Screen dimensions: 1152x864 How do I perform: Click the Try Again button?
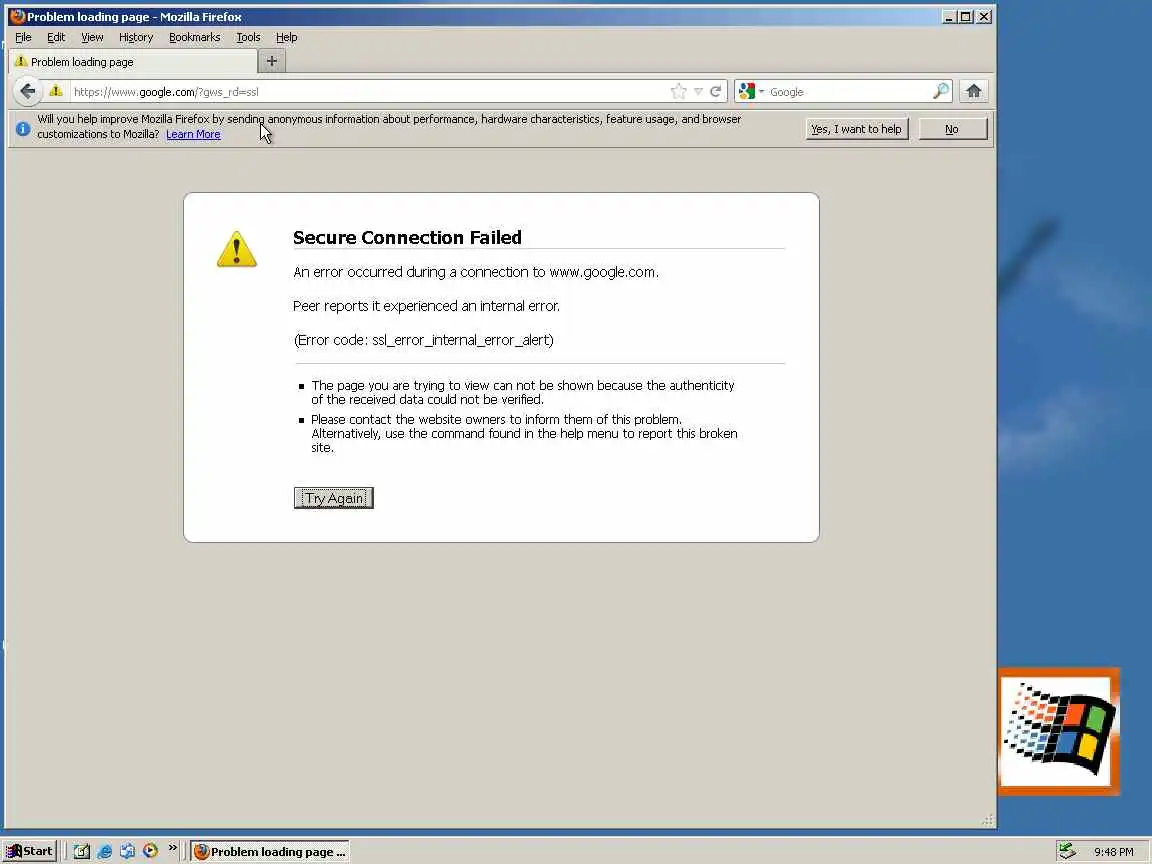(x=334, y=498)
